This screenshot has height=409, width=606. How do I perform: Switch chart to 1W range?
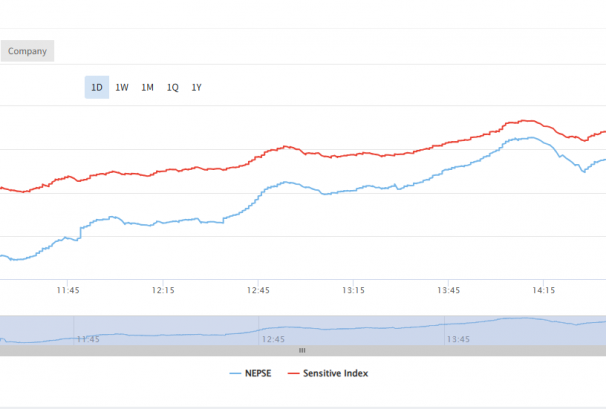click(x=122, y=87)
